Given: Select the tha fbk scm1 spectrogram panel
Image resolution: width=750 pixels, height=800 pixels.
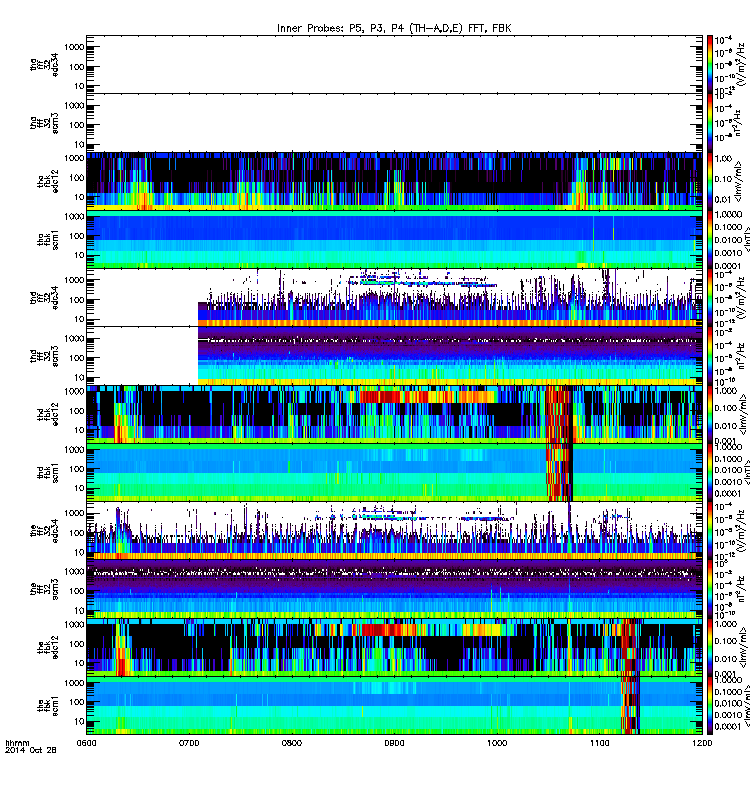Looking at the screenshot, I should [x=394, y=239].
